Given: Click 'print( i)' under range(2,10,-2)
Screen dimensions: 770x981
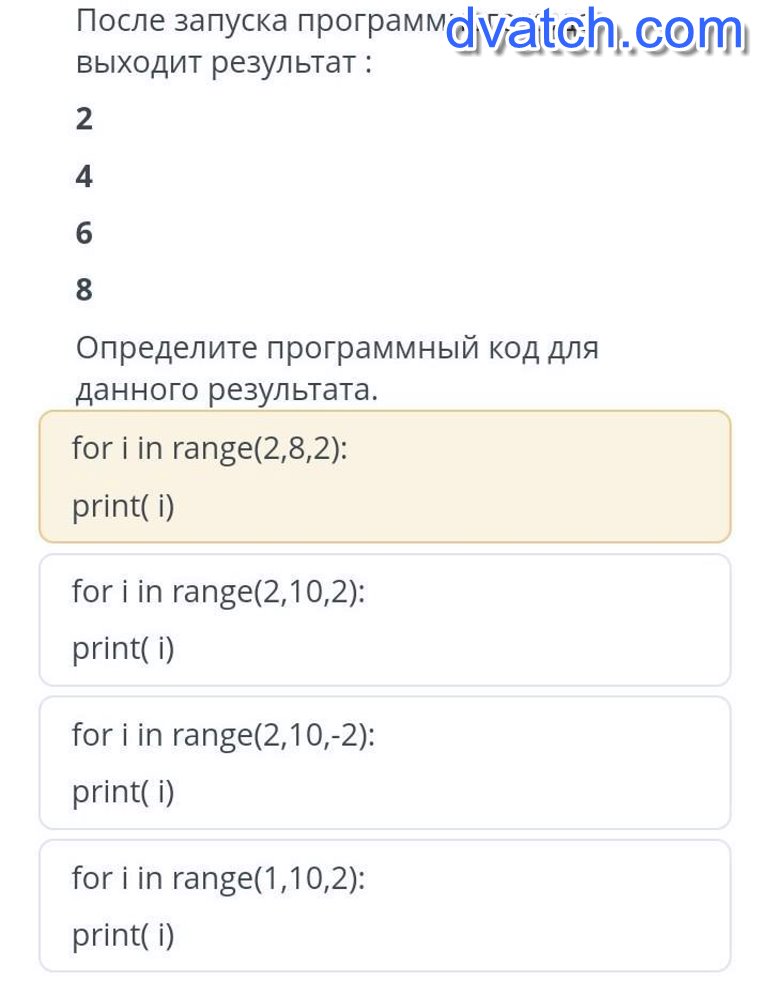Looking at the screenshot, I should [x=123, y=792].
